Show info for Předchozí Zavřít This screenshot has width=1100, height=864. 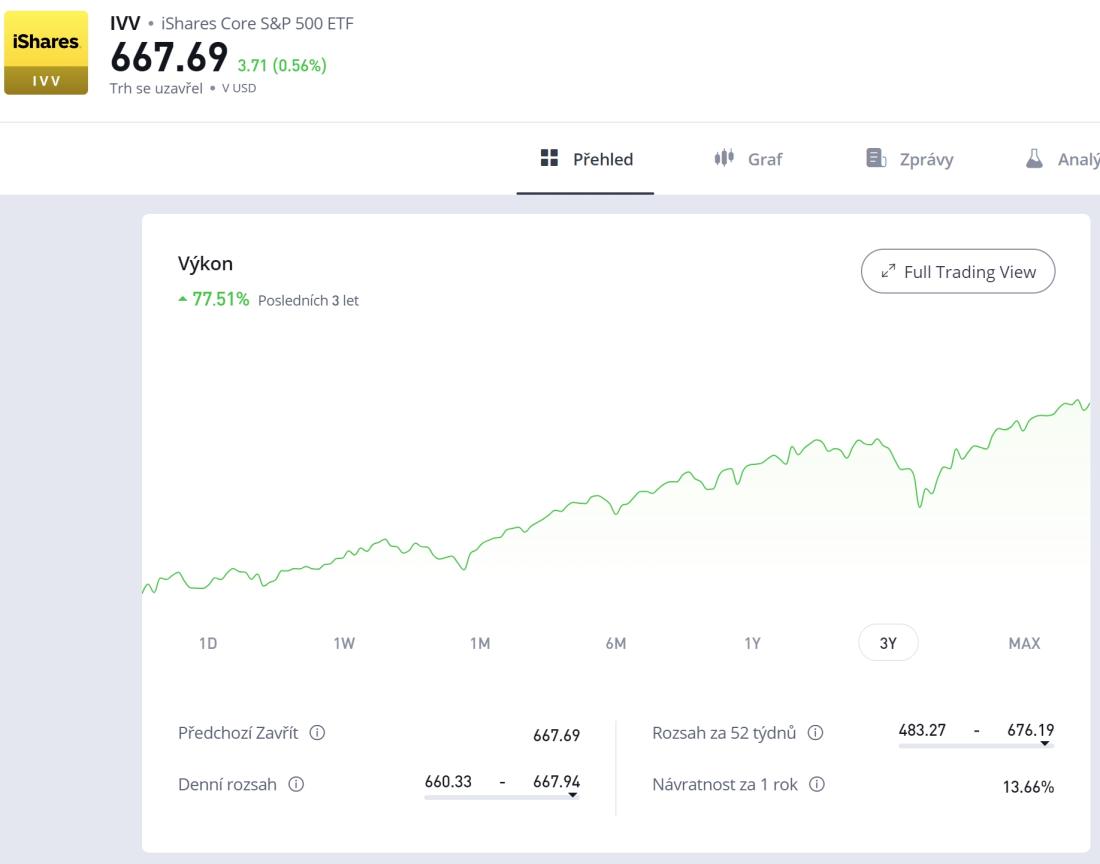click(317, 733)
